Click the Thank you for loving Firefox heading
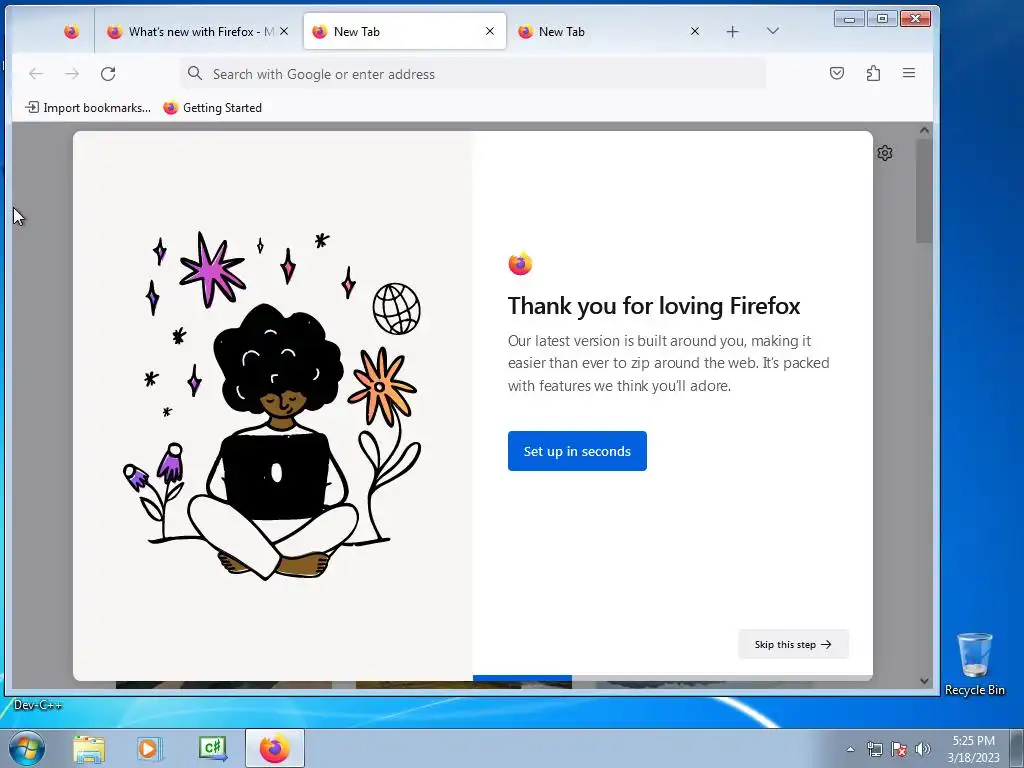 coord(654,306)
